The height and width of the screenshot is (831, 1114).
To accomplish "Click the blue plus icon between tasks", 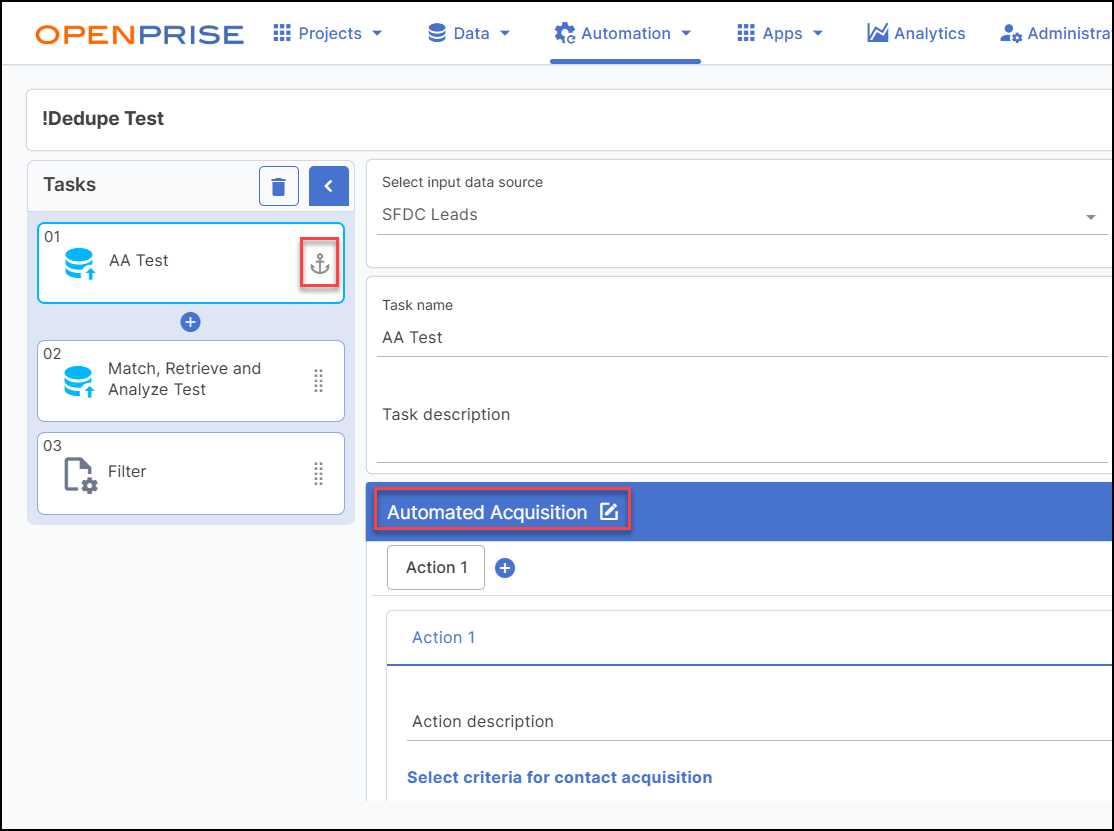I will coord(190,322).
